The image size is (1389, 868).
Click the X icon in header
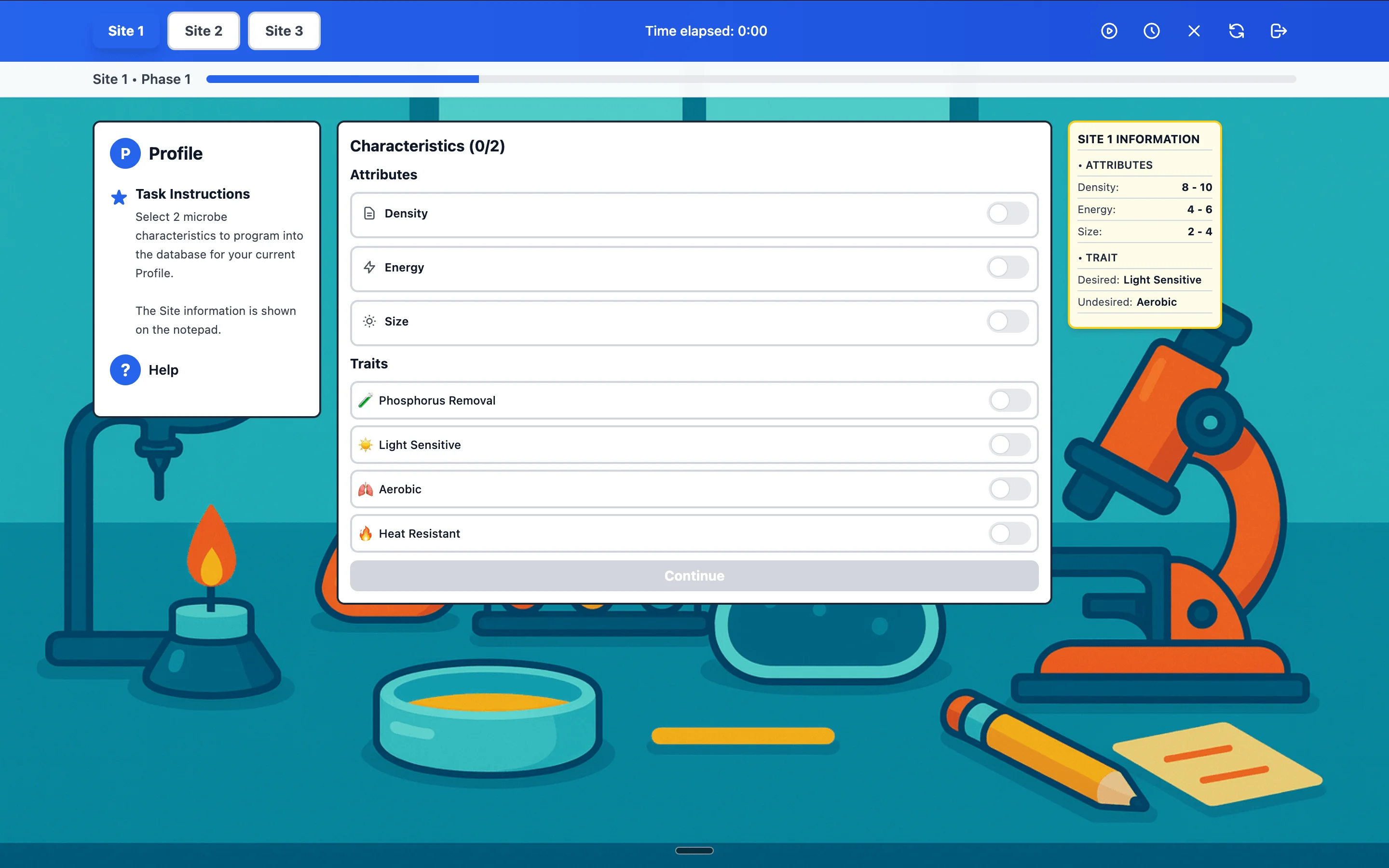tap(1194, 31)
